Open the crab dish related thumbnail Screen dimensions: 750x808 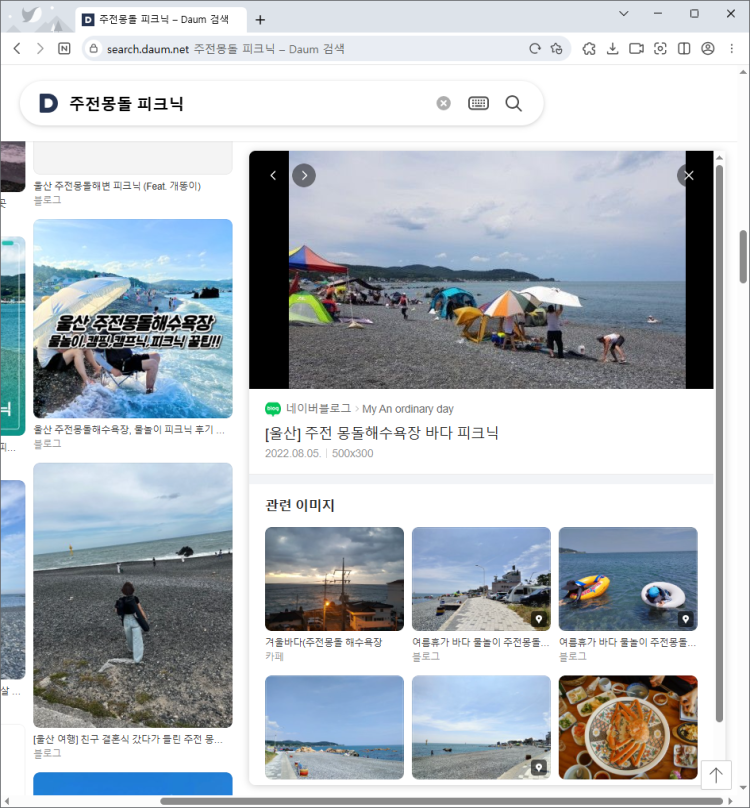tap(628, 727)
